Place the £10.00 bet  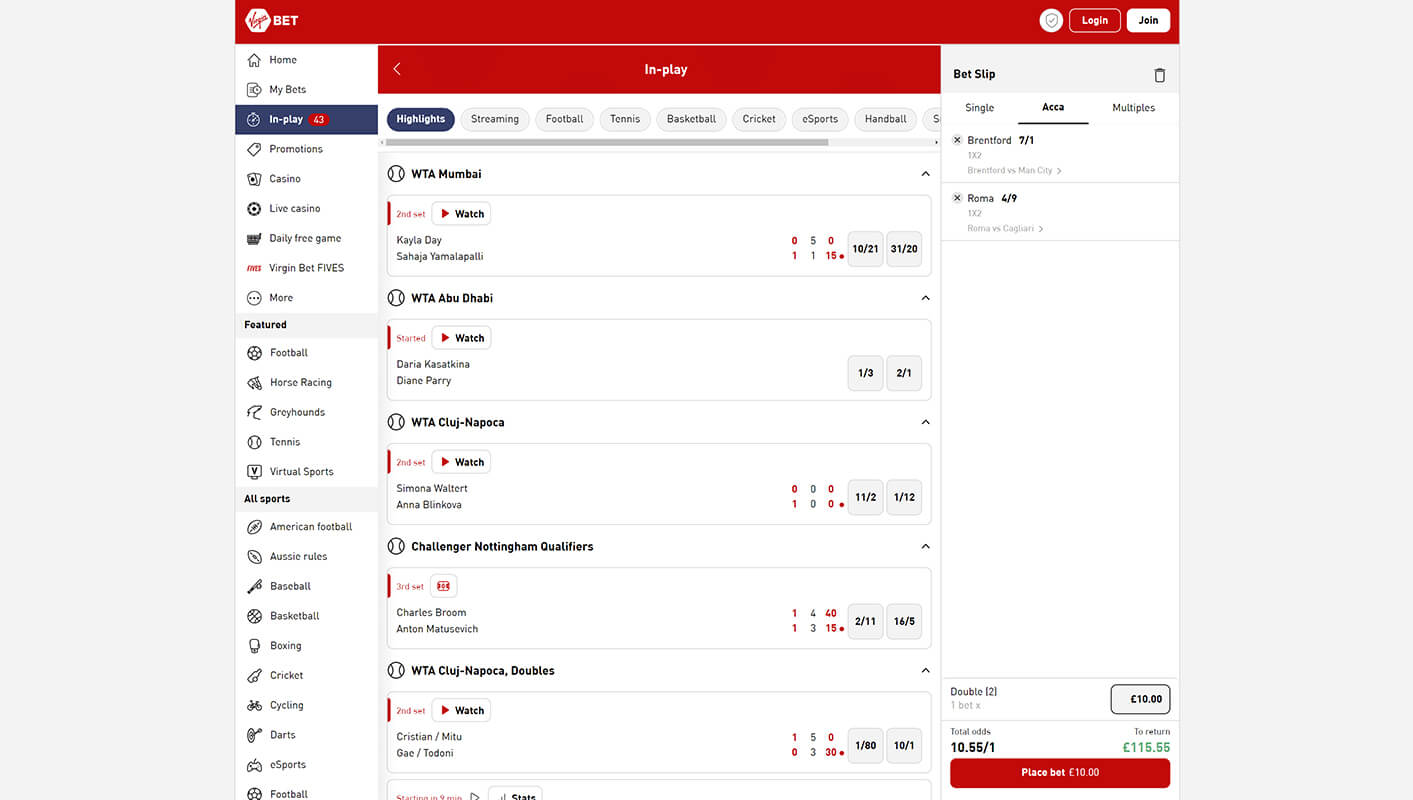pyautogui.click(x=1060, y=773)
